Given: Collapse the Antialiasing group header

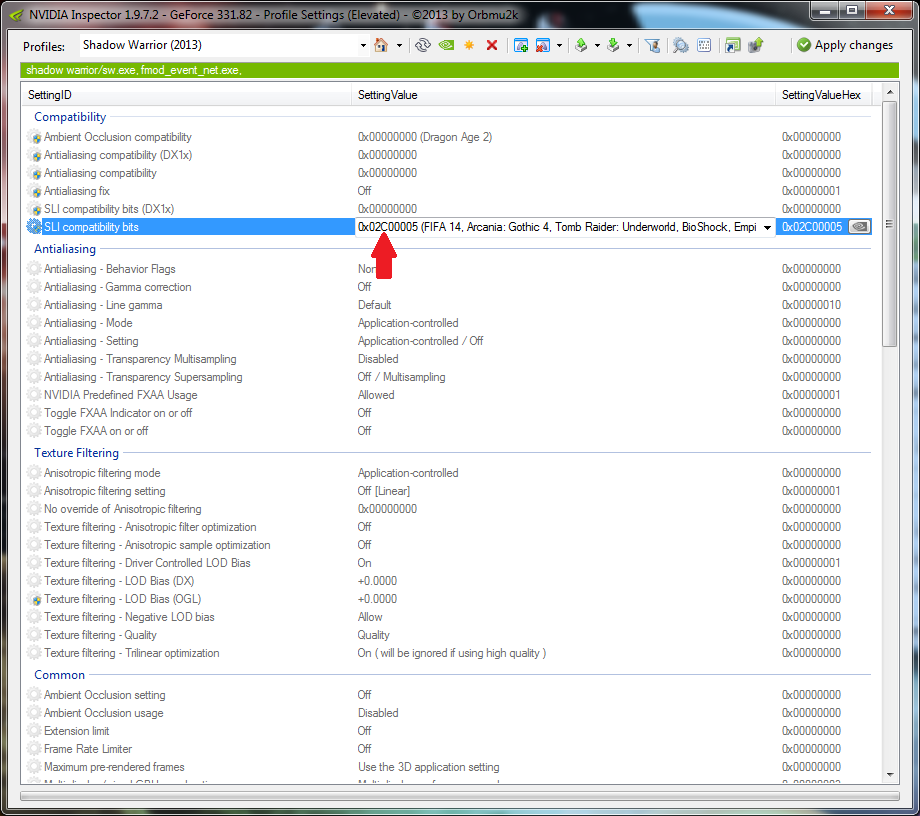Looking at the screenshot, I should (65, 249).
